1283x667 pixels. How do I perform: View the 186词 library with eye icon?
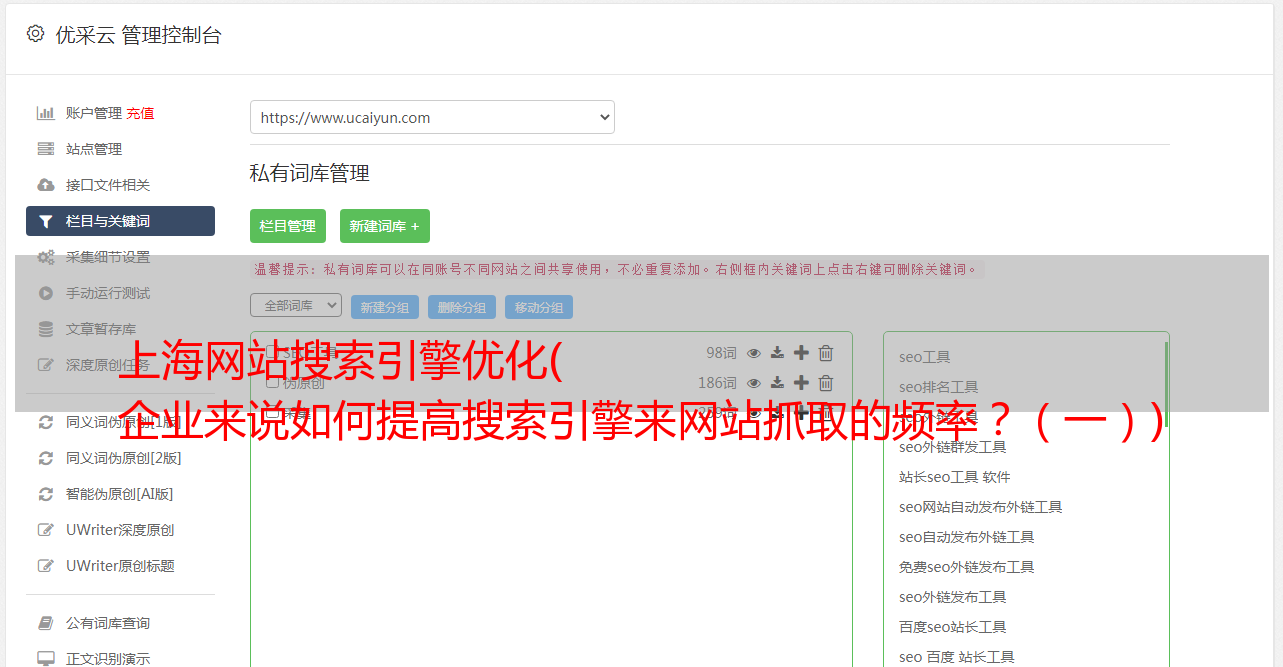[x=754, y=383]
